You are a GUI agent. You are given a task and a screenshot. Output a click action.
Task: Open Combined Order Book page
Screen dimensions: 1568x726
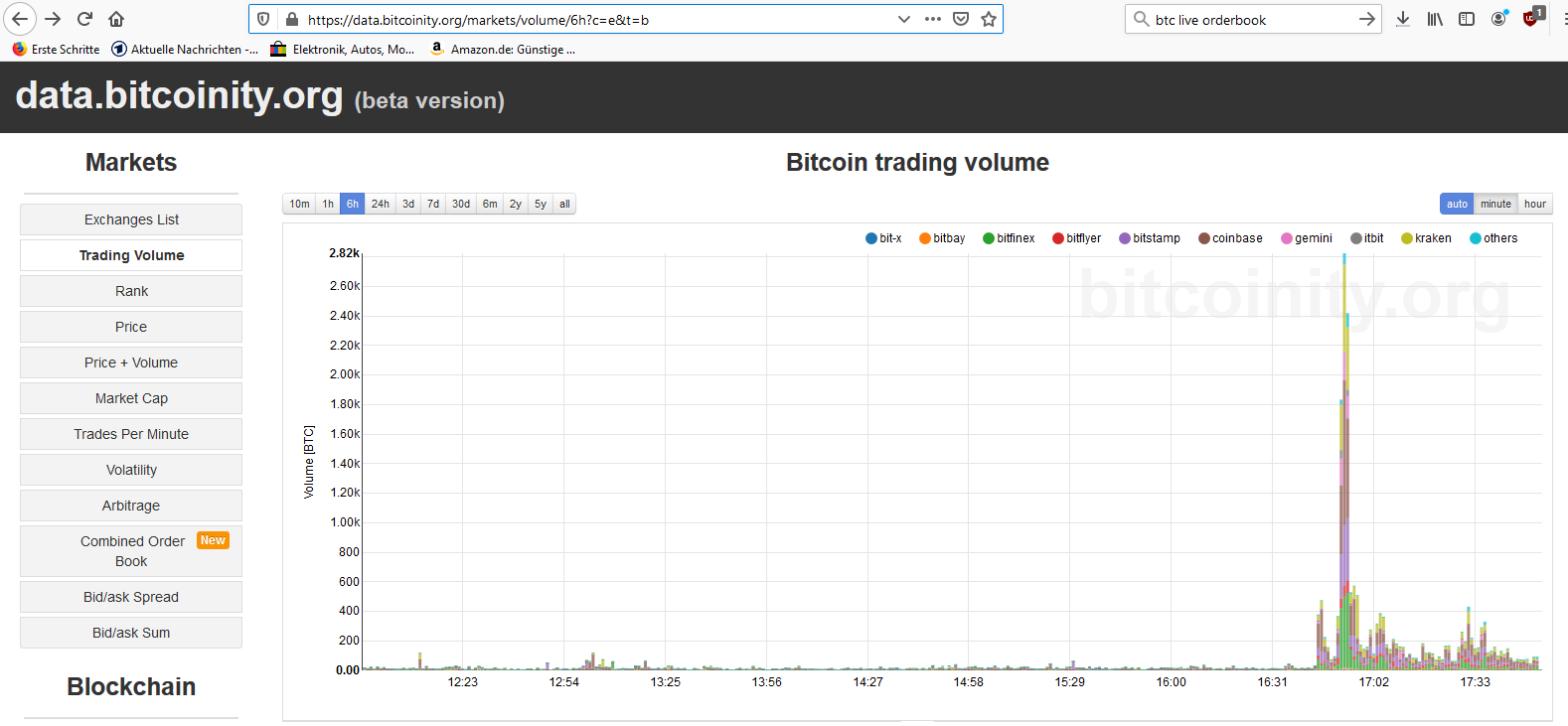pyautogui.click(x=131, y=551)
